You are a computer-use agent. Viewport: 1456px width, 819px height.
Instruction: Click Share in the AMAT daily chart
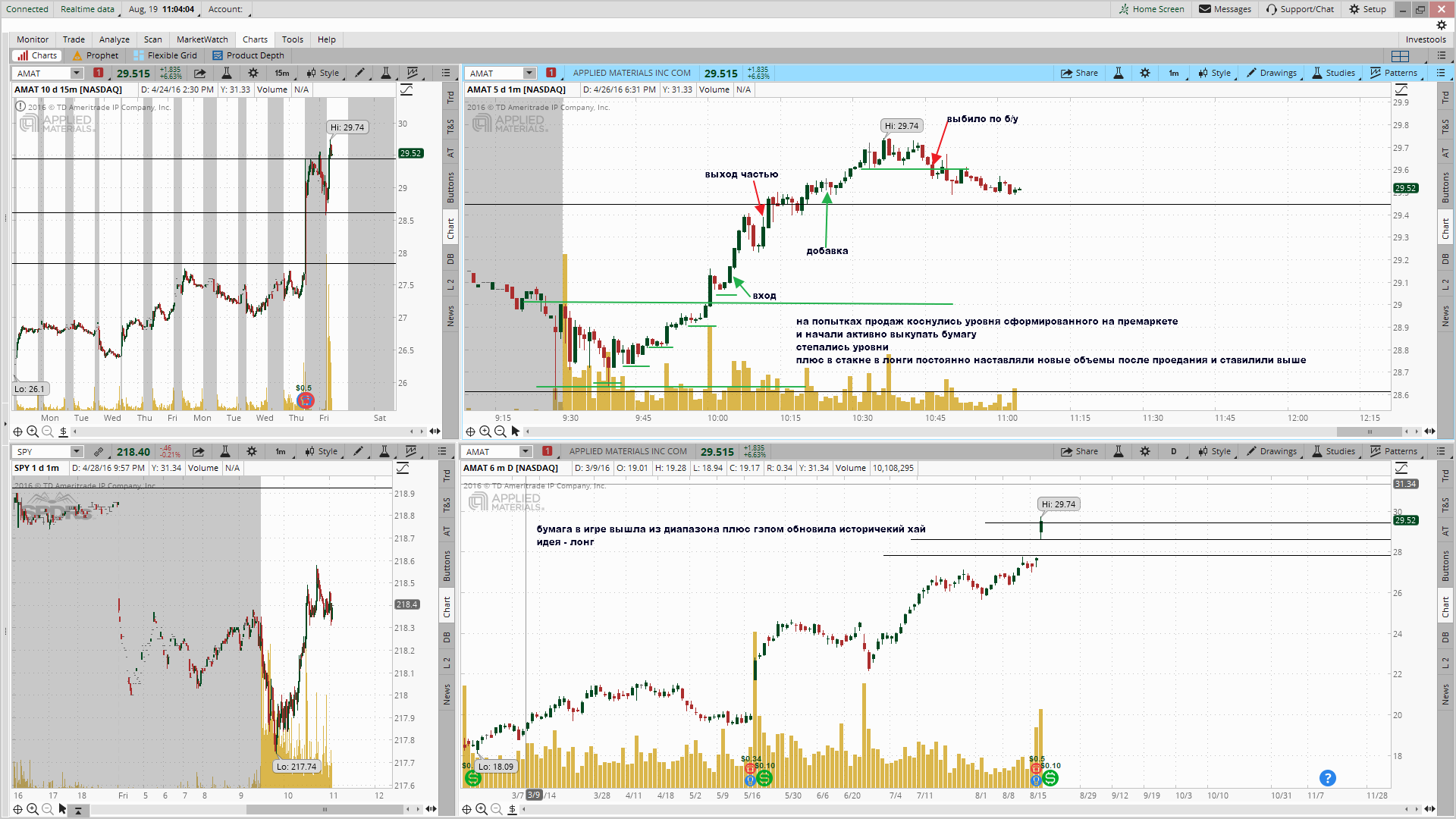(1079, 451)
